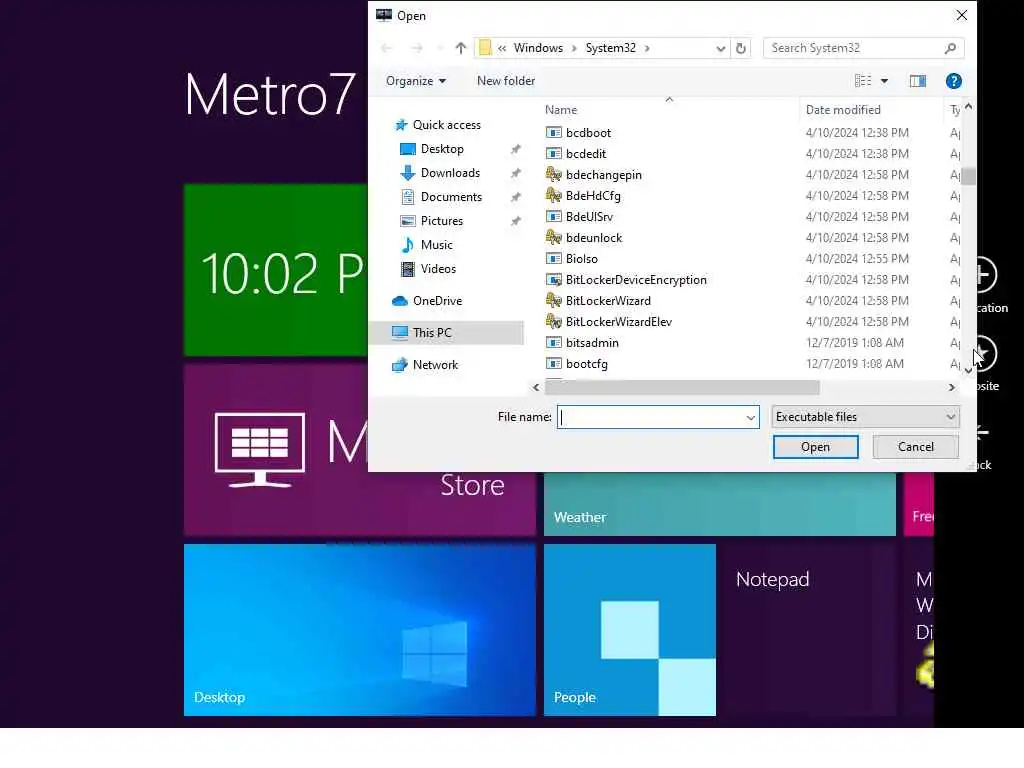Click the folder icon in address bar
This screenshot has width=1024, height=768.
pyautogui.click(x=485, y=48)
